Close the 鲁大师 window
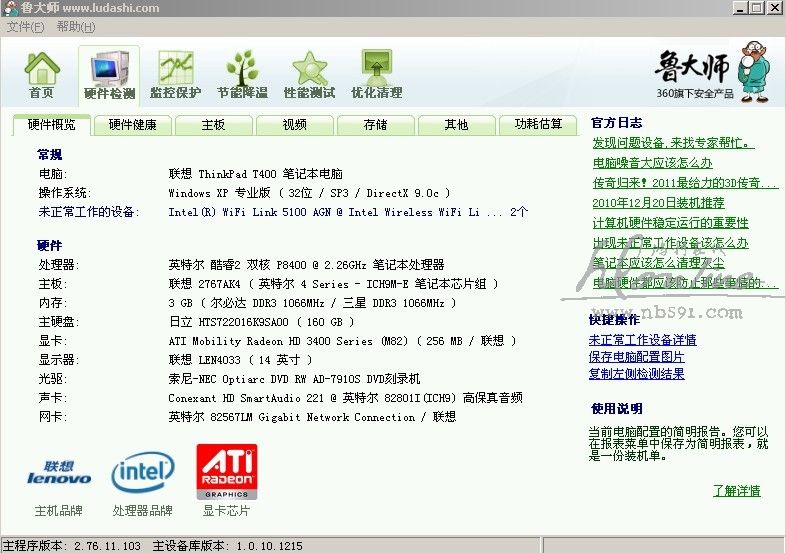The width and height of the screenshot is (786, 553). click(x=775, y=8)
